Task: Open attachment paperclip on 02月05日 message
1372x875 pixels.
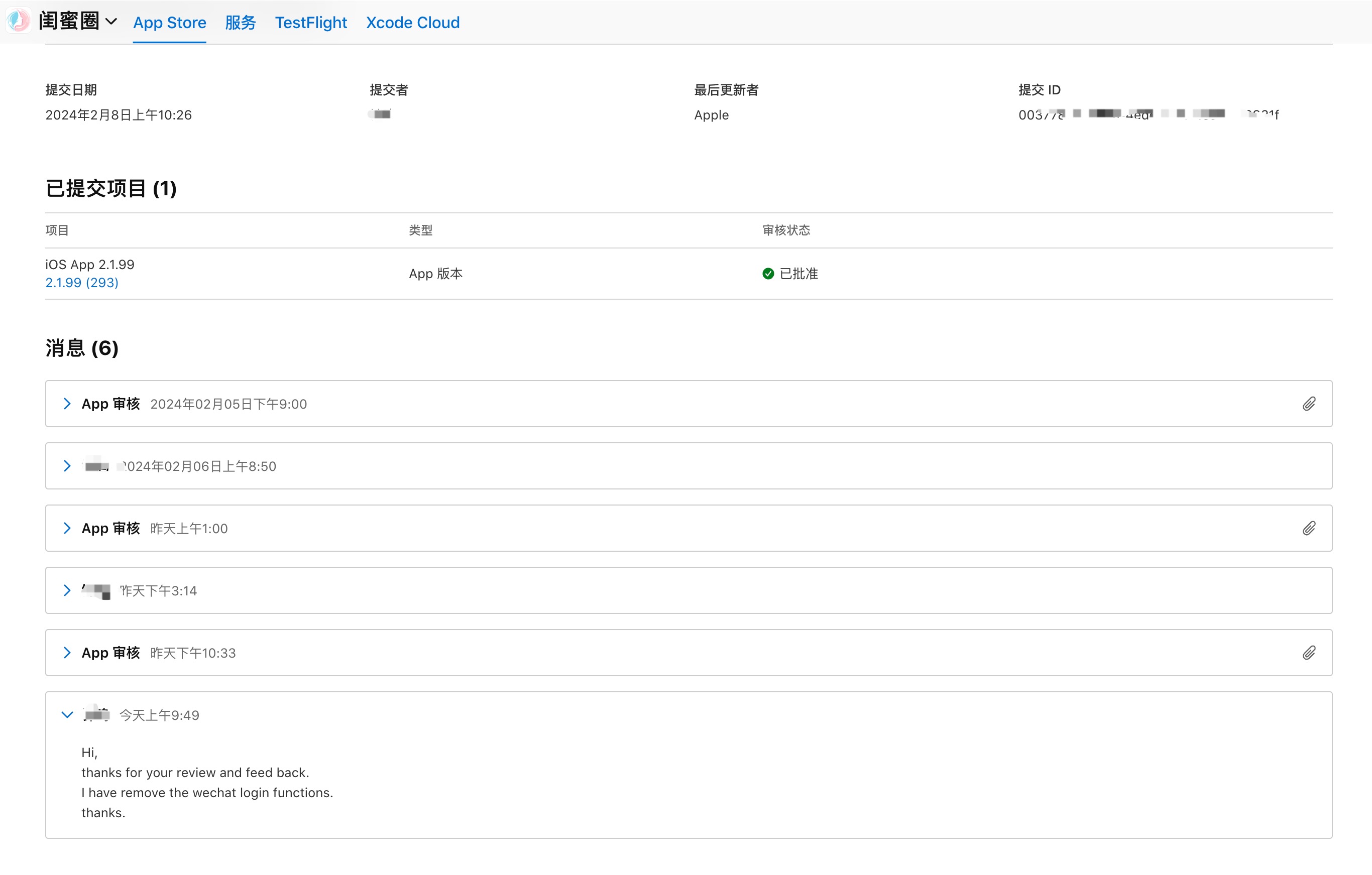Action: tap(1309, 404)
